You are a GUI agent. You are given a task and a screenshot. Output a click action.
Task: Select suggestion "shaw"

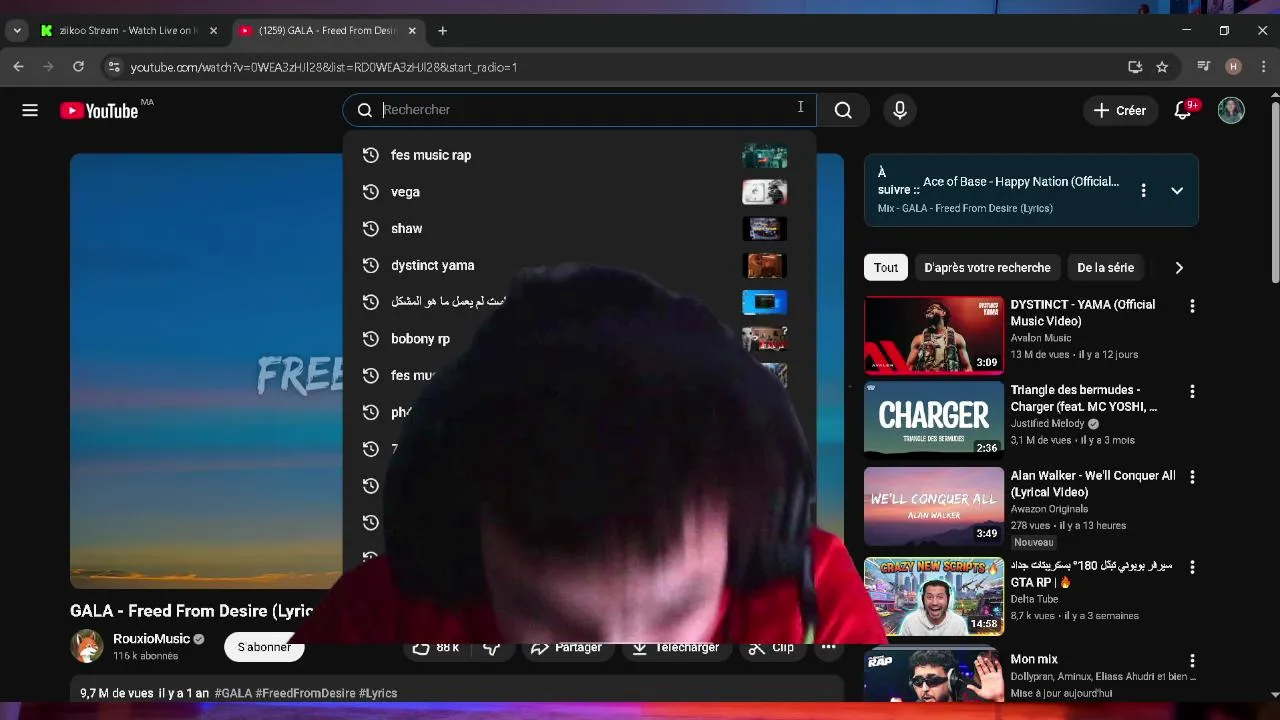tap(580, 228)
